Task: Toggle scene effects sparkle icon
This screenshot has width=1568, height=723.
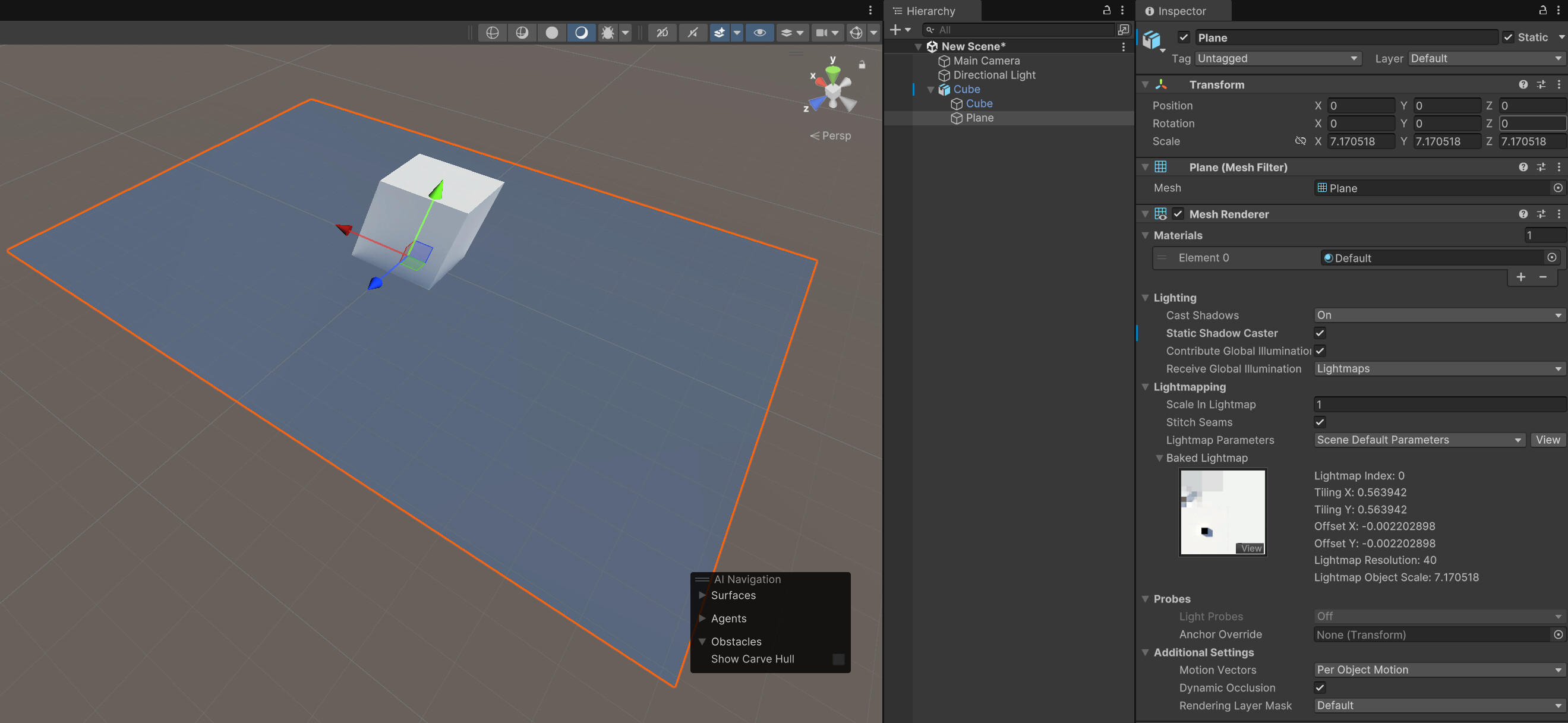Action: pyautogui.click(x=720, y=33)
